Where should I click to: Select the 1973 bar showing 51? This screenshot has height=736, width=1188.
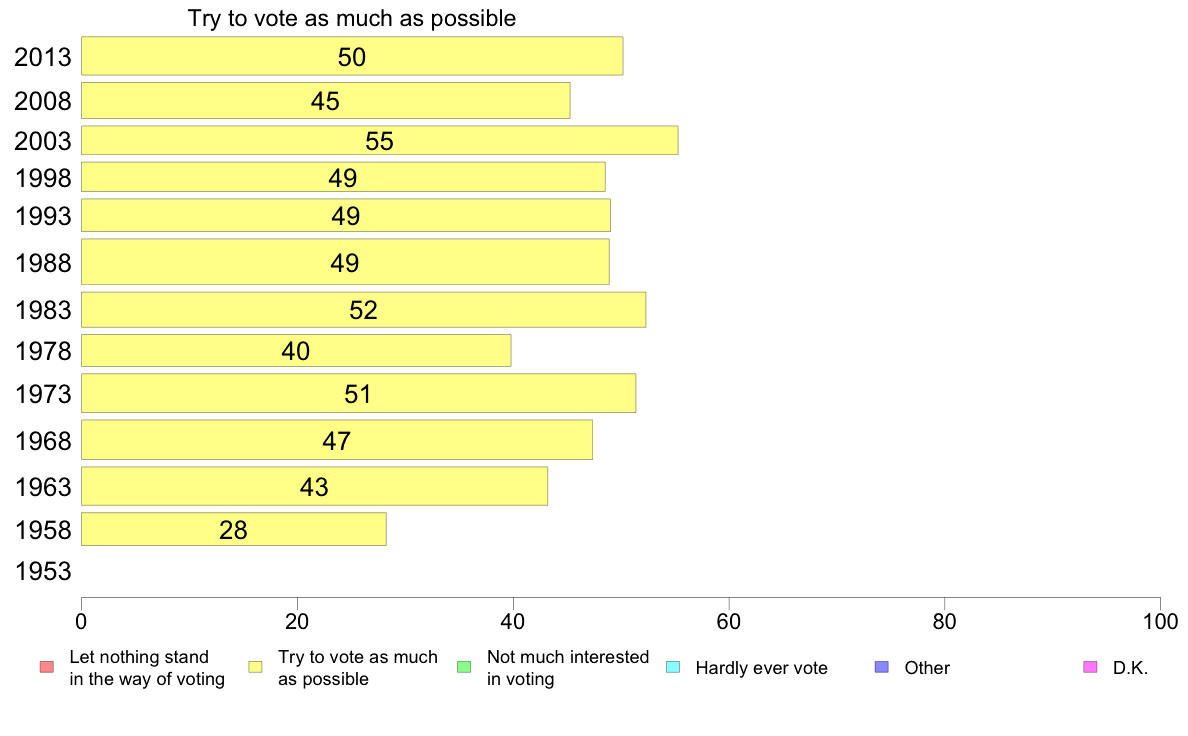tap(358, 393)
